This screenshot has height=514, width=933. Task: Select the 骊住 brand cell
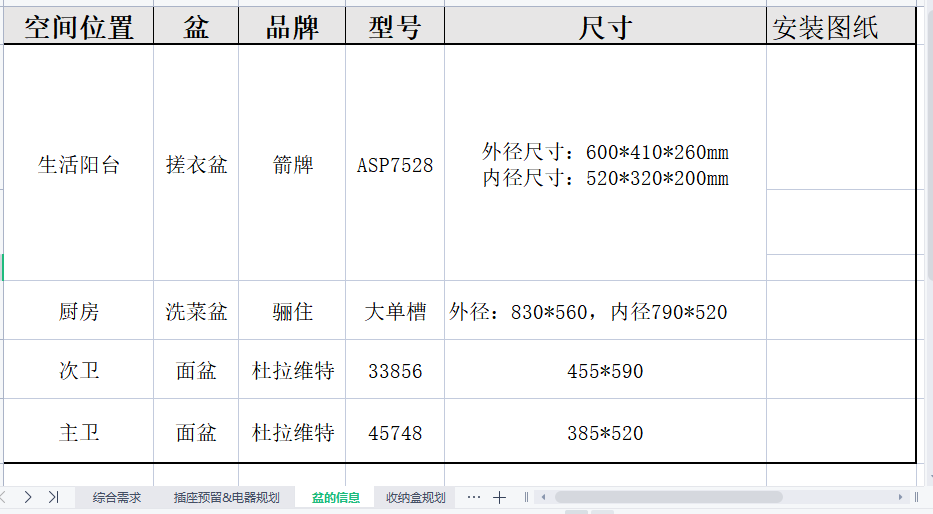tap(292, 312)
